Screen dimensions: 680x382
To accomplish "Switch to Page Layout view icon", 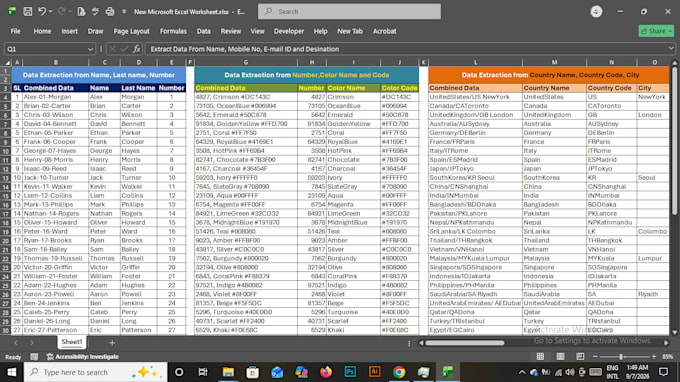I will click(x=560, y=357).
